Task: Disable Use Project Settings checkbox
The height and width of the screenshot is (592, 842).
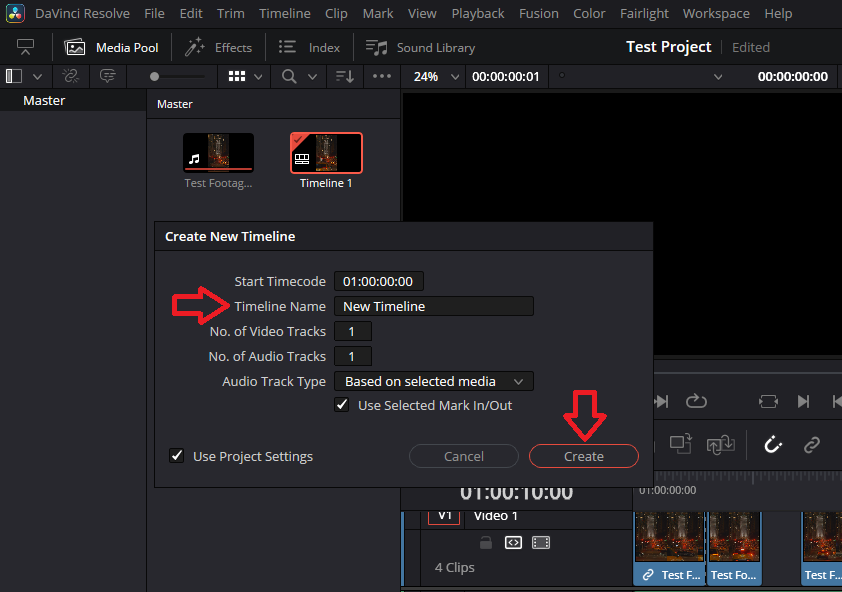Action: click(176, 455)
